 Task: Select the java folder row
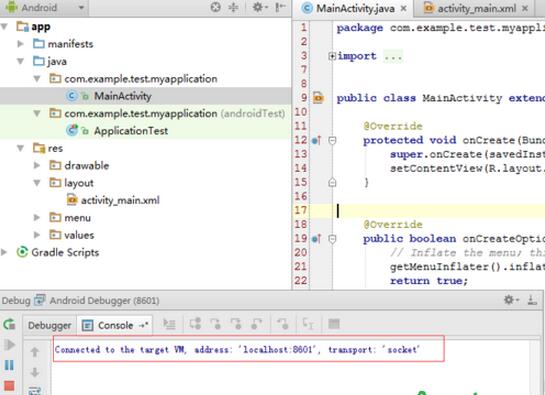coord(145,62)
